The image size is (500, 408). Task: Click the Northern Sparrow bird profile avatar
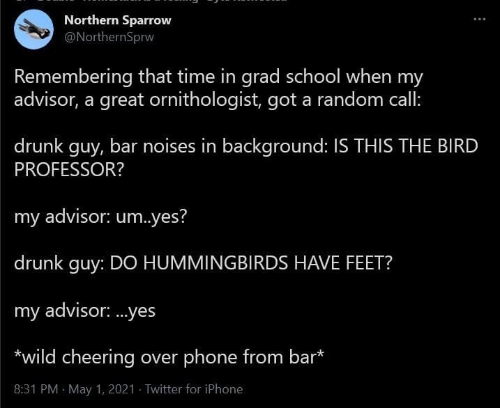point(34,30)
